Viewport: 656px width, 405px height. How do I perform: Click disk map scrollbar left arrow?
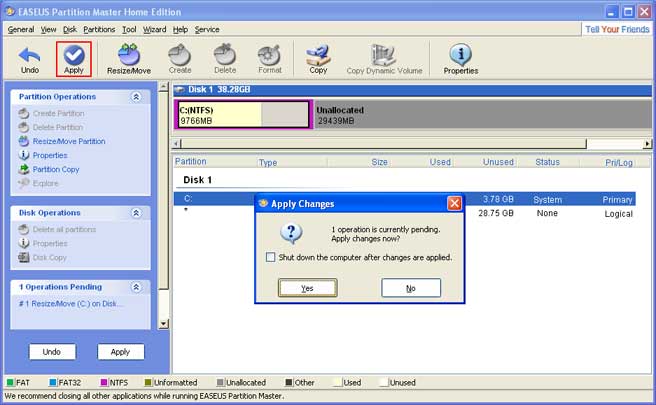pos(176,144)
